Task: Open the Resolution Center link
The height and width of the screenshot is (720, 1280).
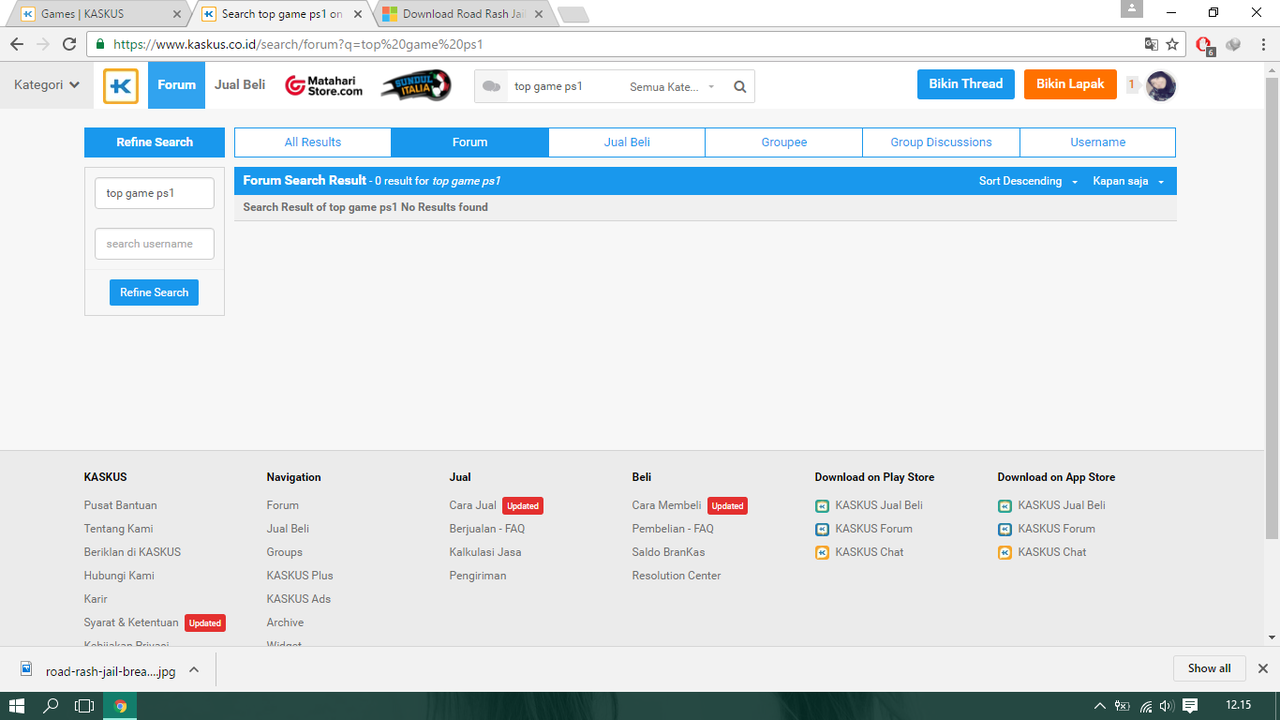Action: tap(676, 576)
